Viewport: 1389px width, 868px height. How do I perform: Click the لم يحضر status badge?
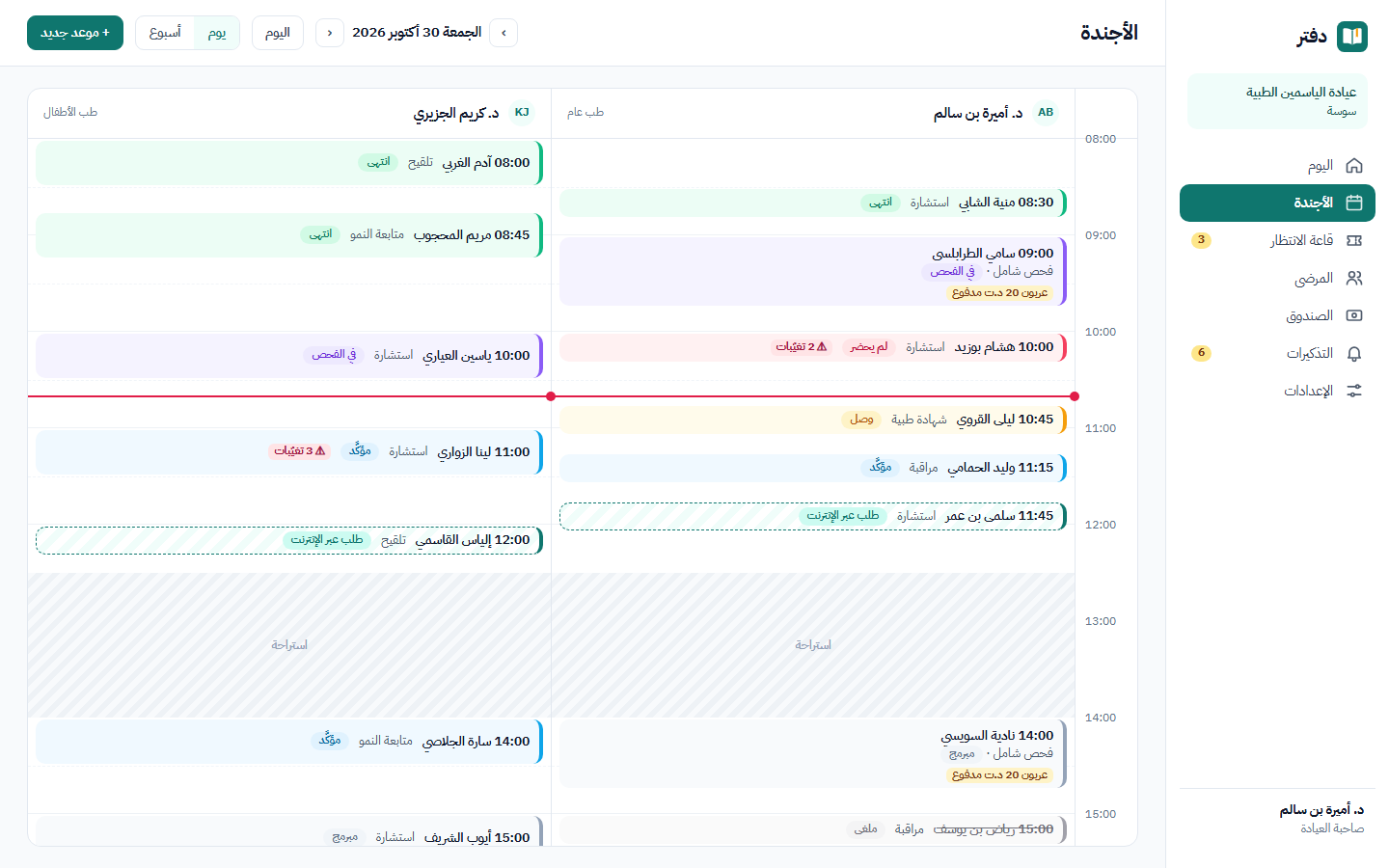tap(869, 347)
